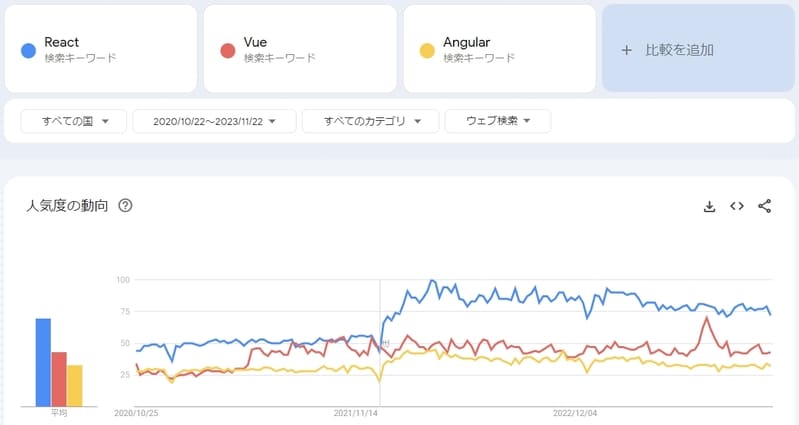The width and height of the screenshot is (799, 425).
Task: Click the red Vue color dot
Action: click(x=228, y=49)
